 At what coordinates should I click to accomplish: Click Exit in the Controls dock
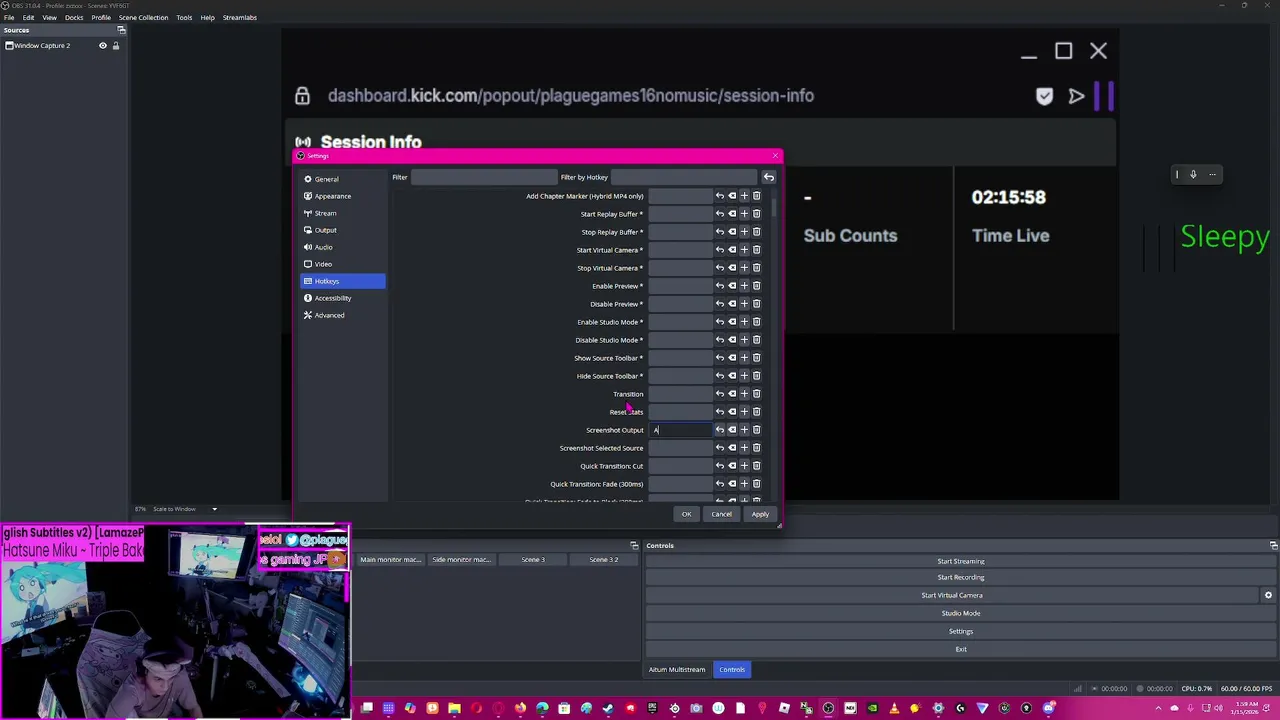pyautogui.click(x=961, y=649)
